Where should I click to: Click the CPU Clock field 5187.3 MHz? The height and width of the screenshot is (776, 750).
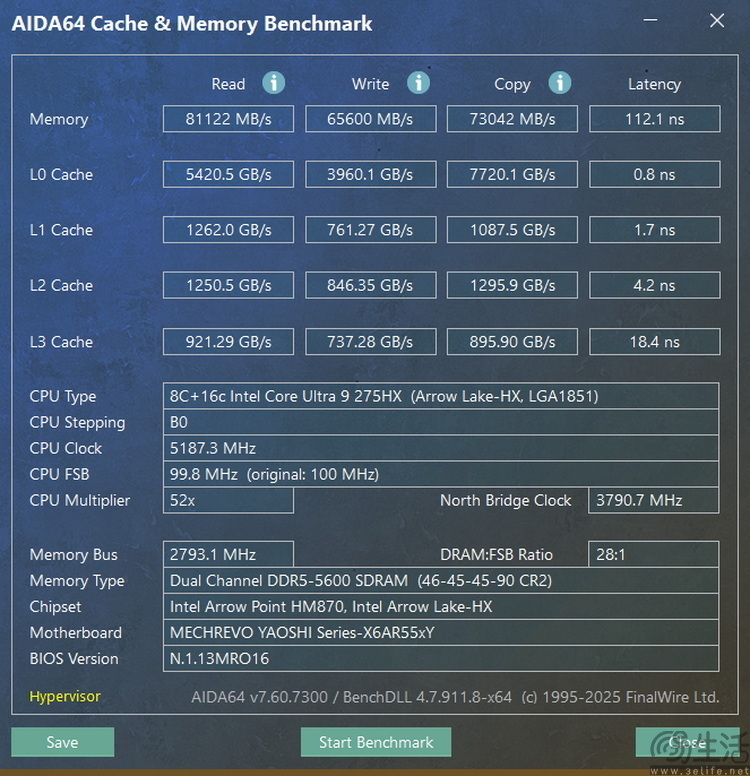[x=441, y=448]
